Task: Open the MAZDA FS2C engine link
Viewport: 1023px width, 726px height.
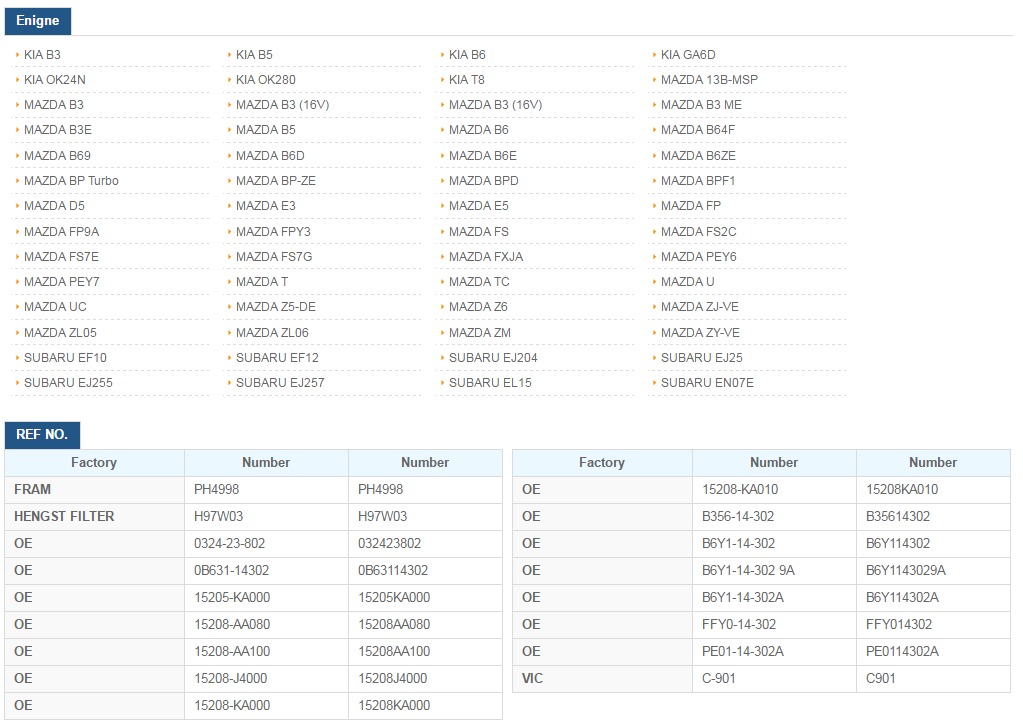Action: 699,232
